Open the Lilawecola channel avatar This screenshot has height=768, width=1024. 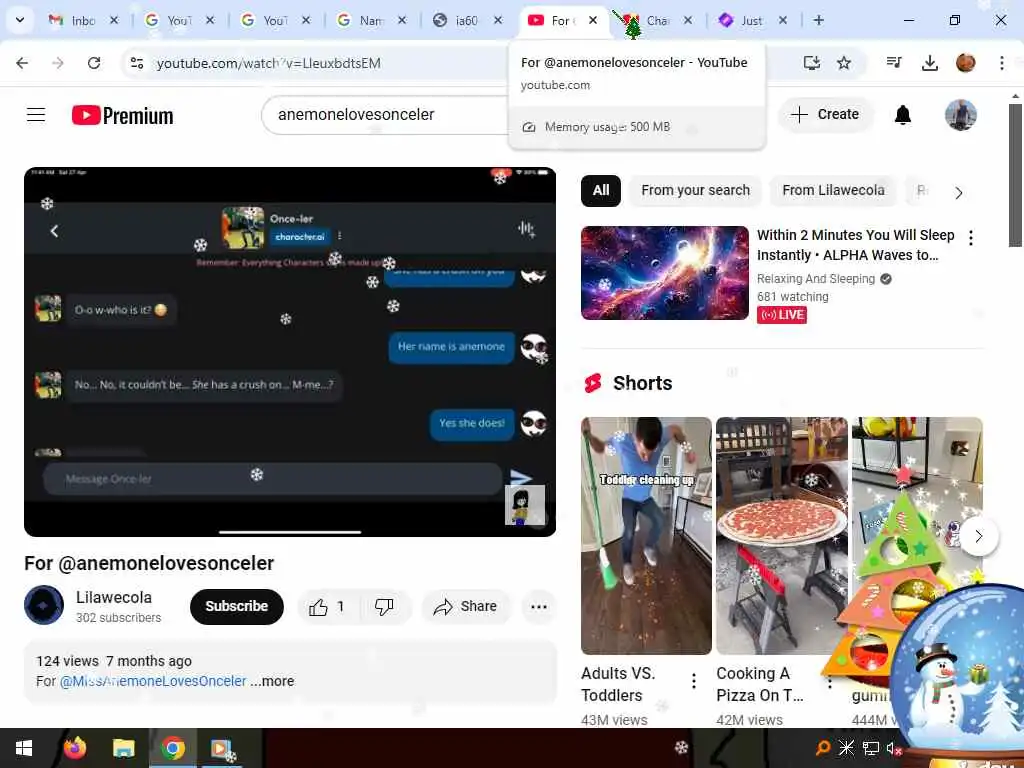pyautogui.click(x=44, y=605)
